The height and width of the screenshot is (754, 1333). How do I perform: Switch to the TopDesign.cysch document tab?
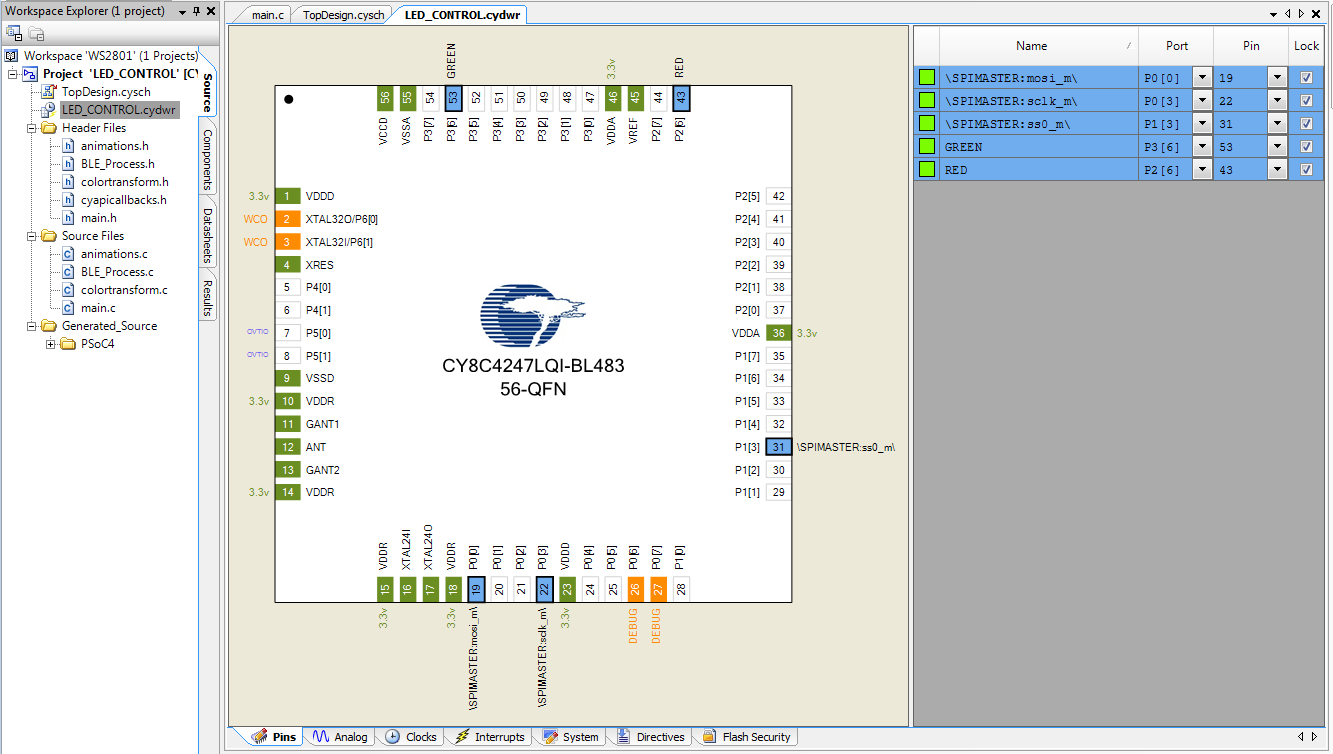point(343,15)
